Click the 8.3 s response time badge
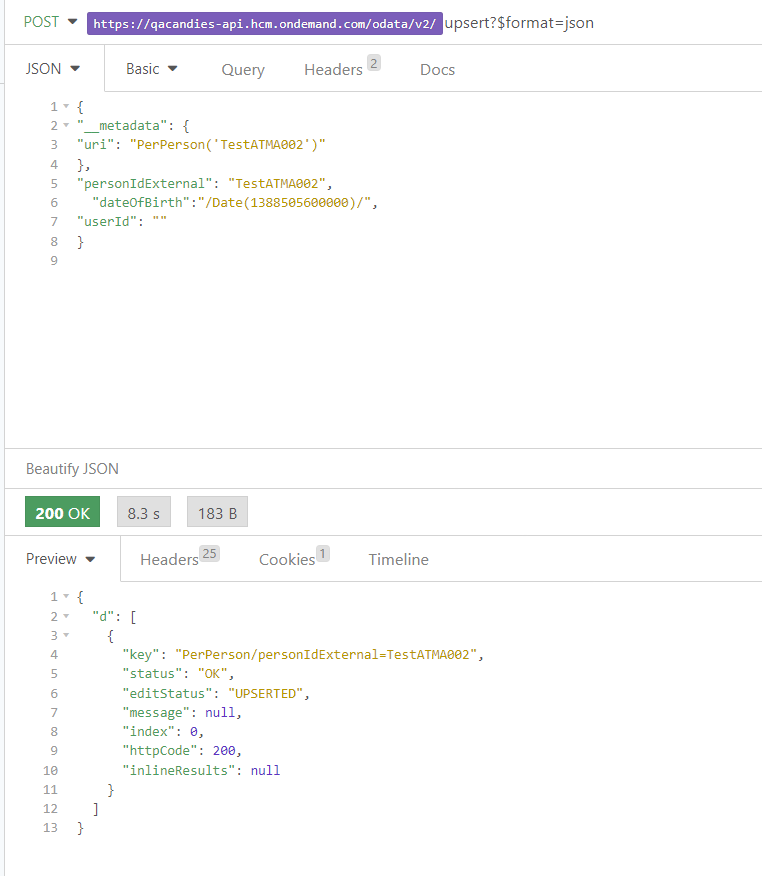Viewport: 762px width, 876px height. [144, 512]
